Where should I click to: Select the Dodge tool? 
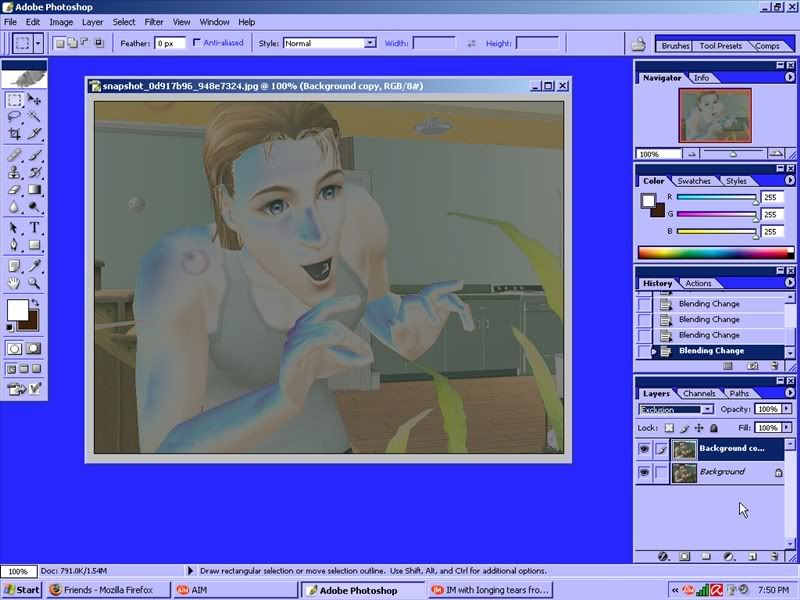point(34,207)
